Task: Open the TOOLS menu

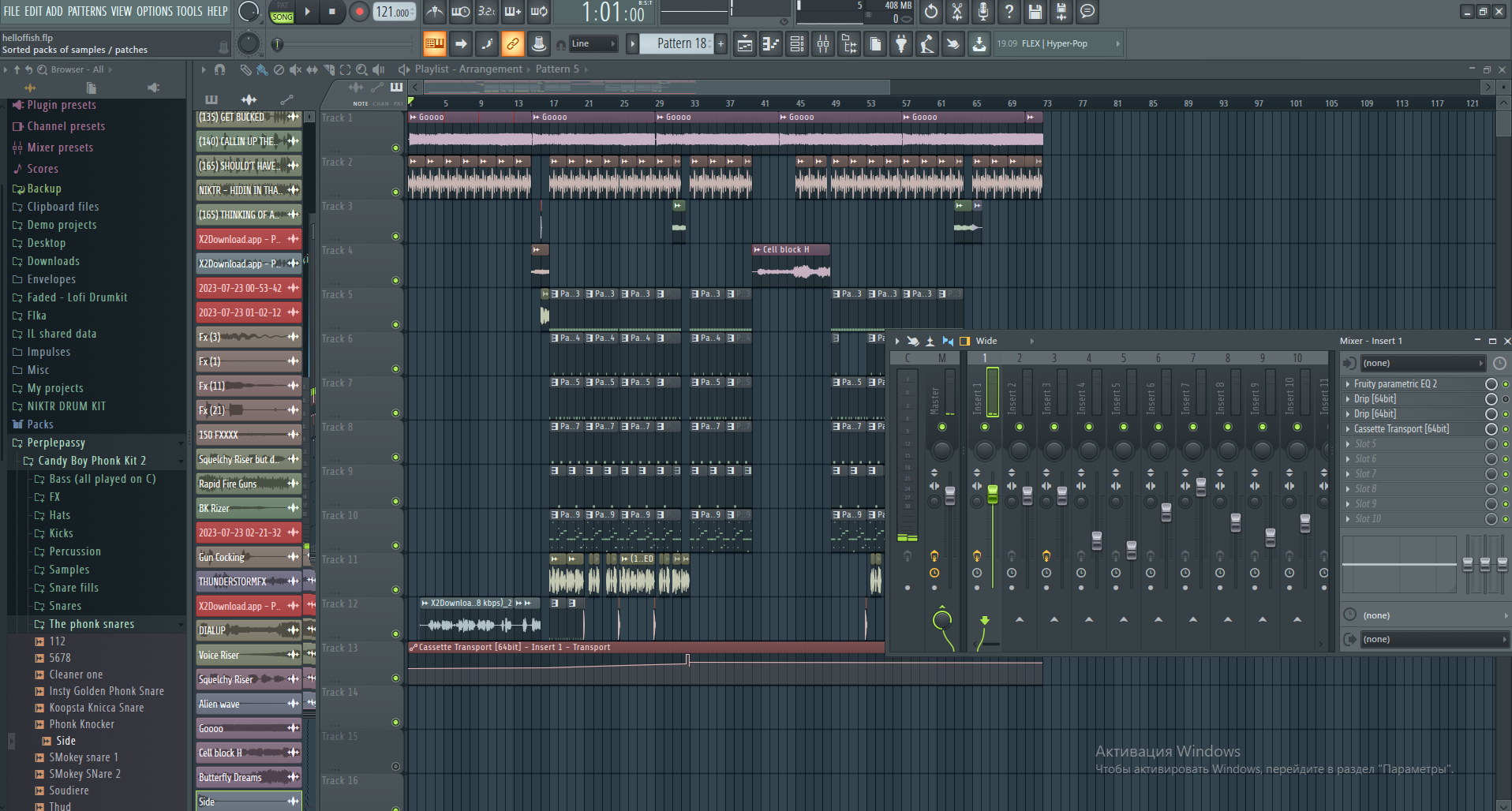Action: [189, 11]
